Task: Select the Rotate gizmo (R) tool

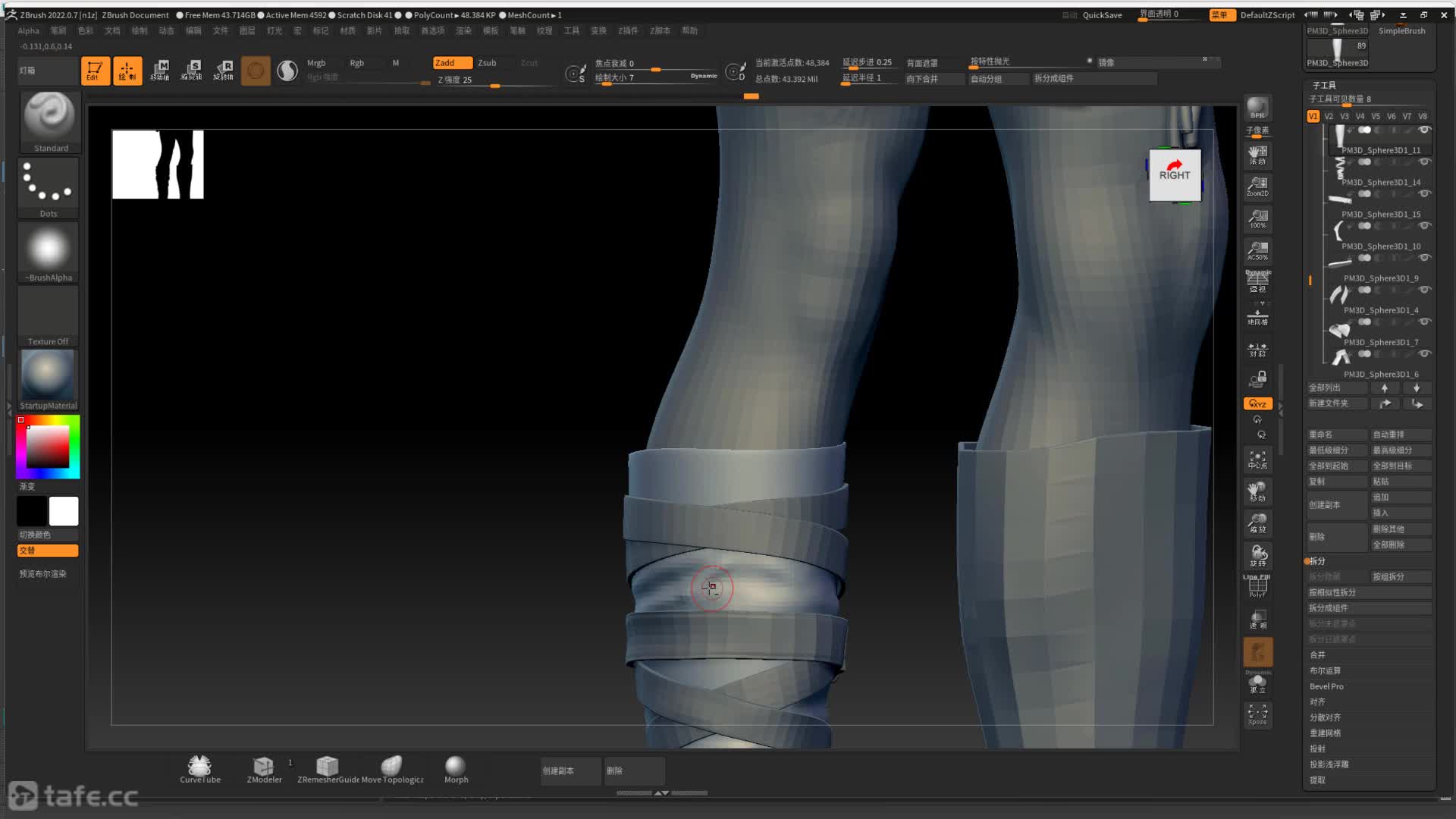Action: click(x=224, y=71)
